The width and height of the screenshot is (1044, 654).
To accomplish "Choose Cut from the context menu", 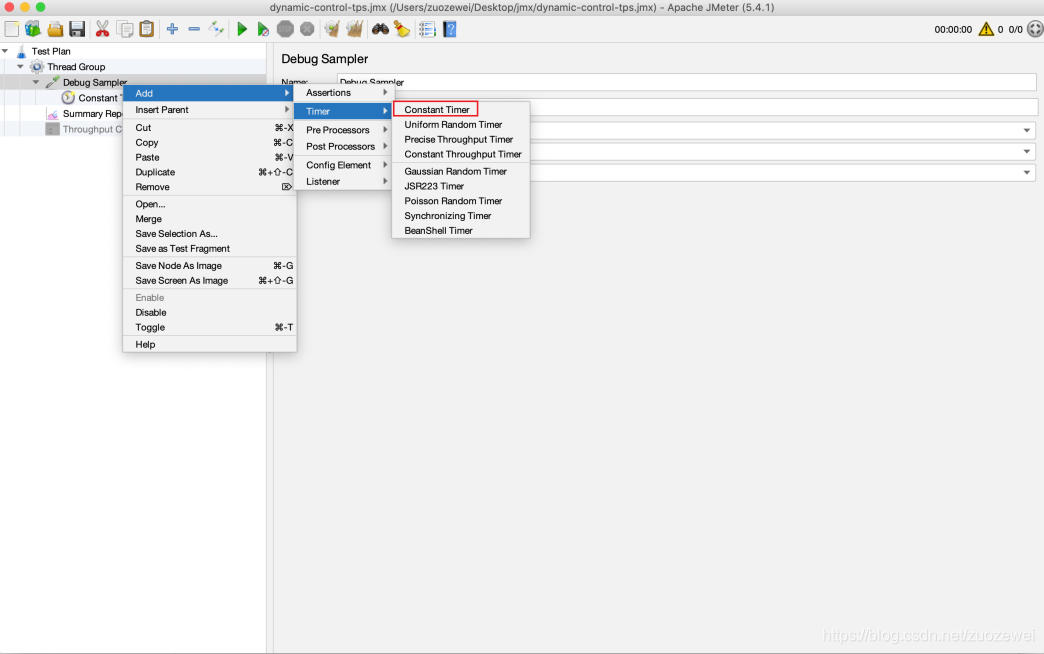I will [209, 128].
